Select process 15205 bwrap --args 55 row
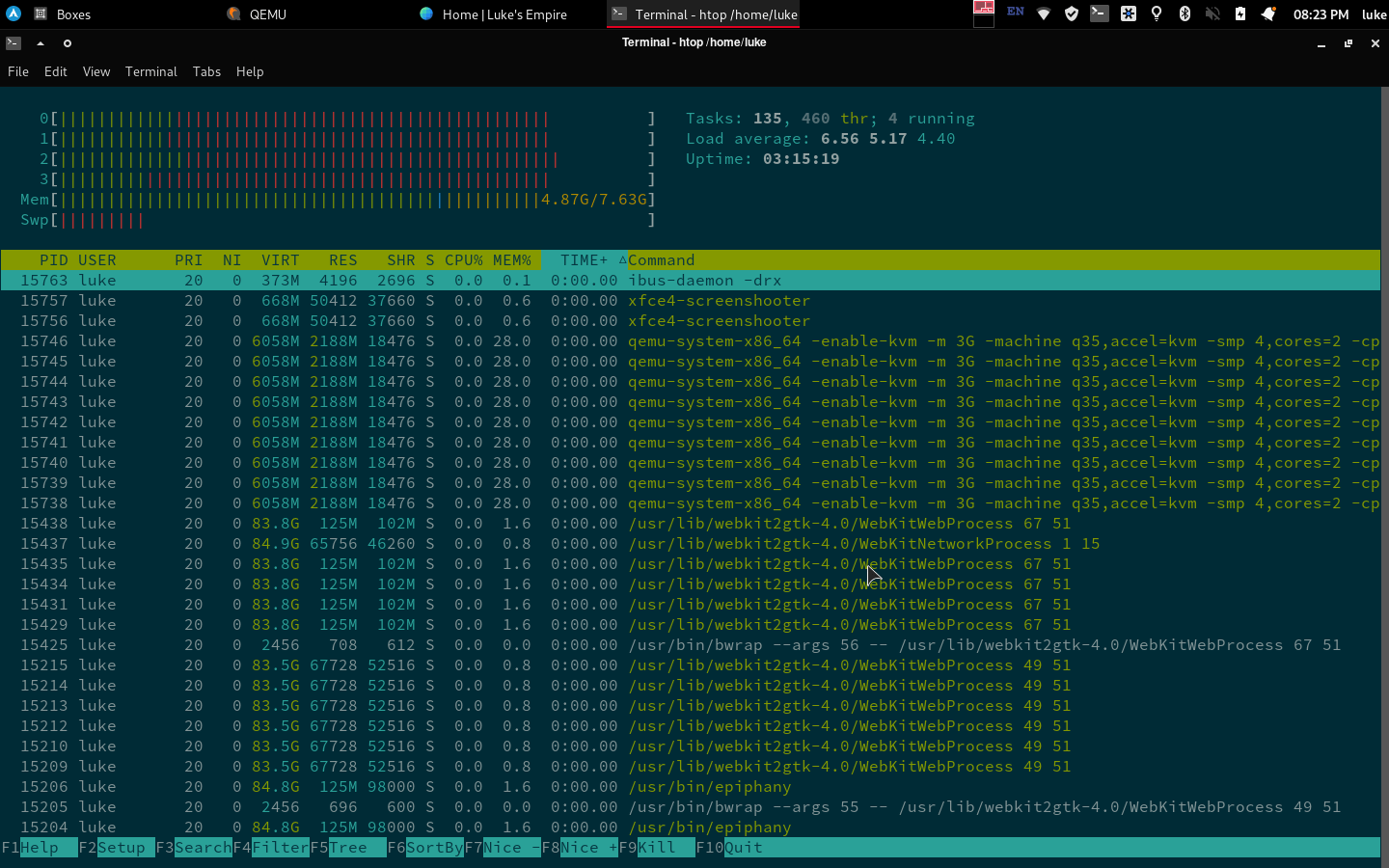The height and width of the screenshot is (868, 1389). click(691, 807)
